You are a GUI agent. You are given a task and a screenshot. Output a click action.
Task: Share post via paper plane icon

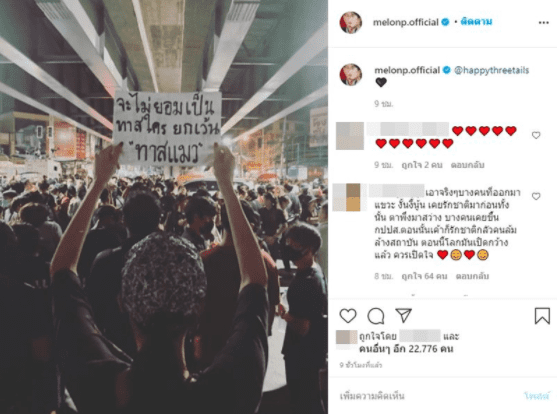pyautogui.click(x=404, y=315)
